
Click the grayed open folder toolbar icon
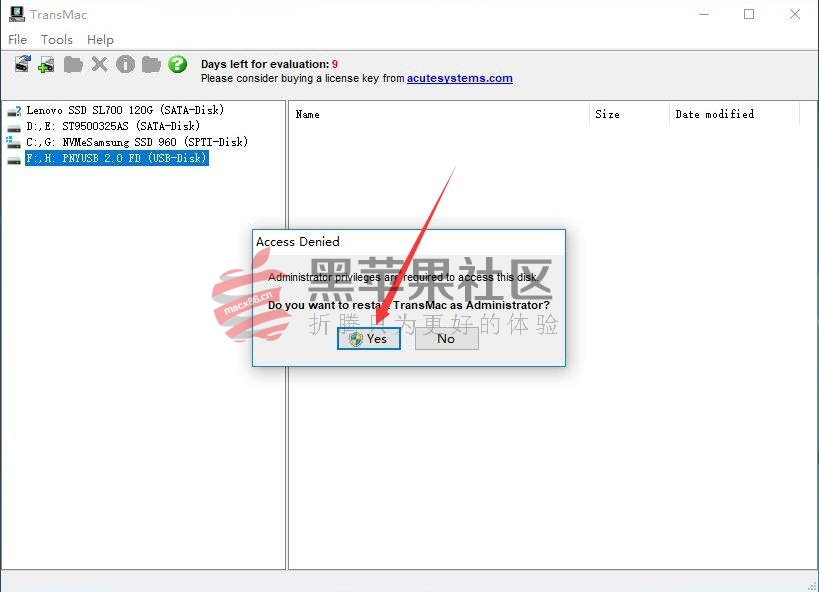click(73, 64)
